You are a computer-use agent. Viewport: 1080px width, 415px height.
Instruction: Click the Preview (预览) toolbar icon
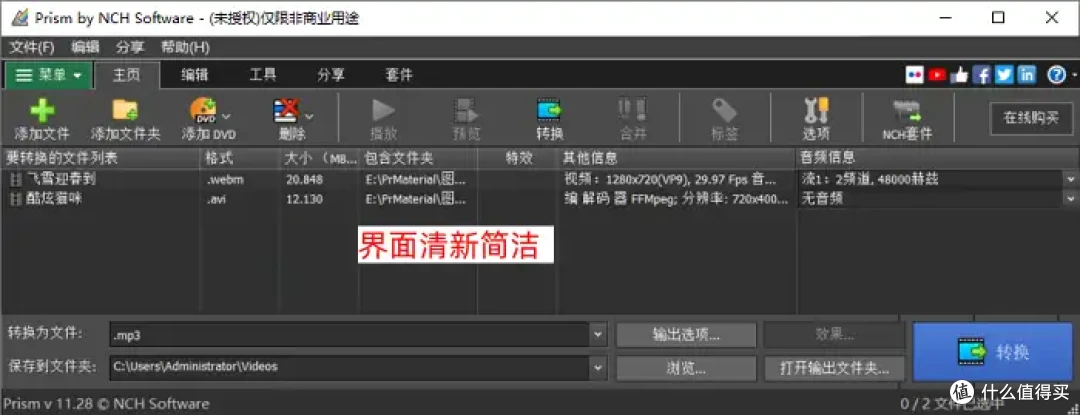466,110
